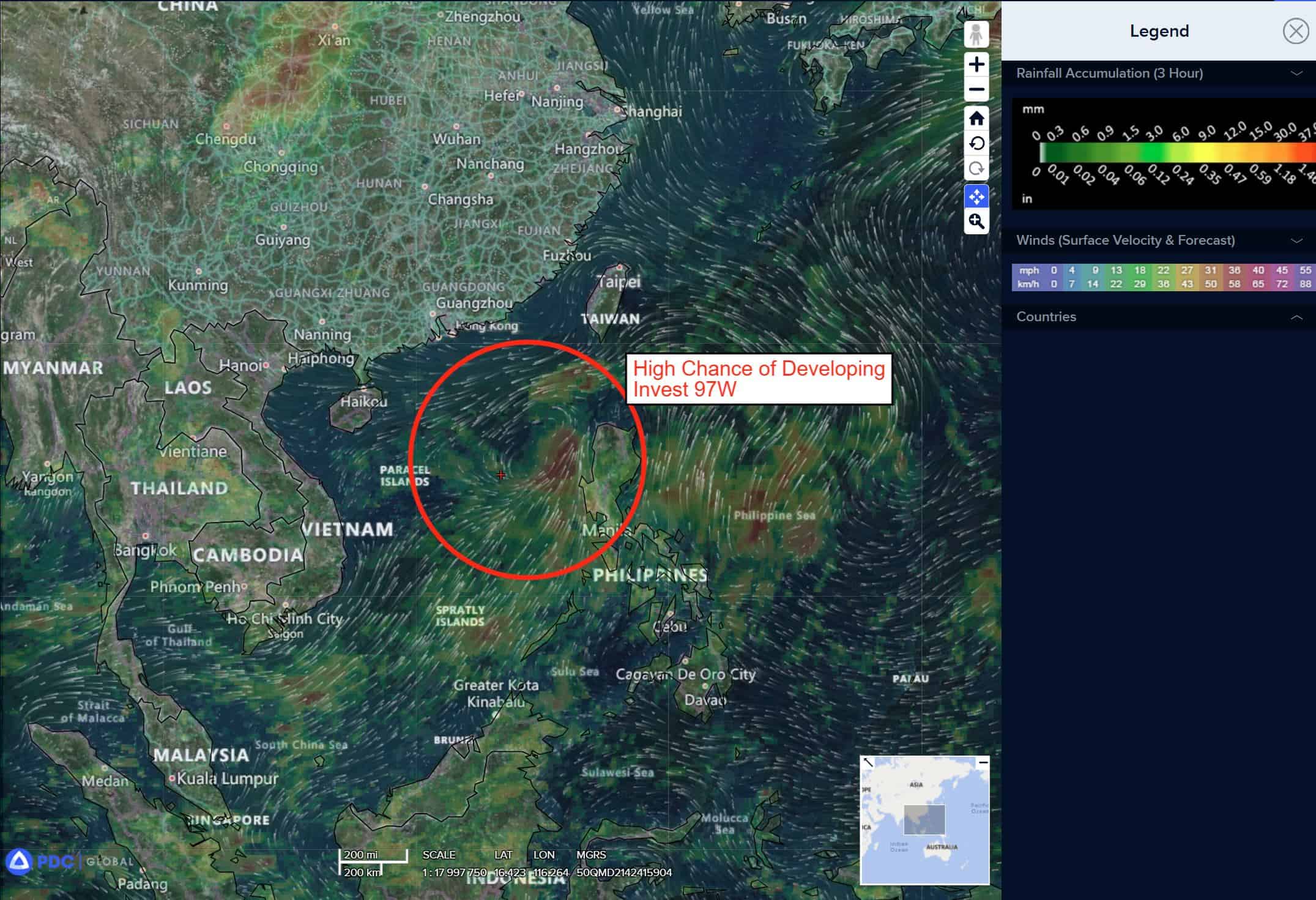Click the MYANMAR country label
This screenshot has height=900, width=1316.
tap(53, 368)
